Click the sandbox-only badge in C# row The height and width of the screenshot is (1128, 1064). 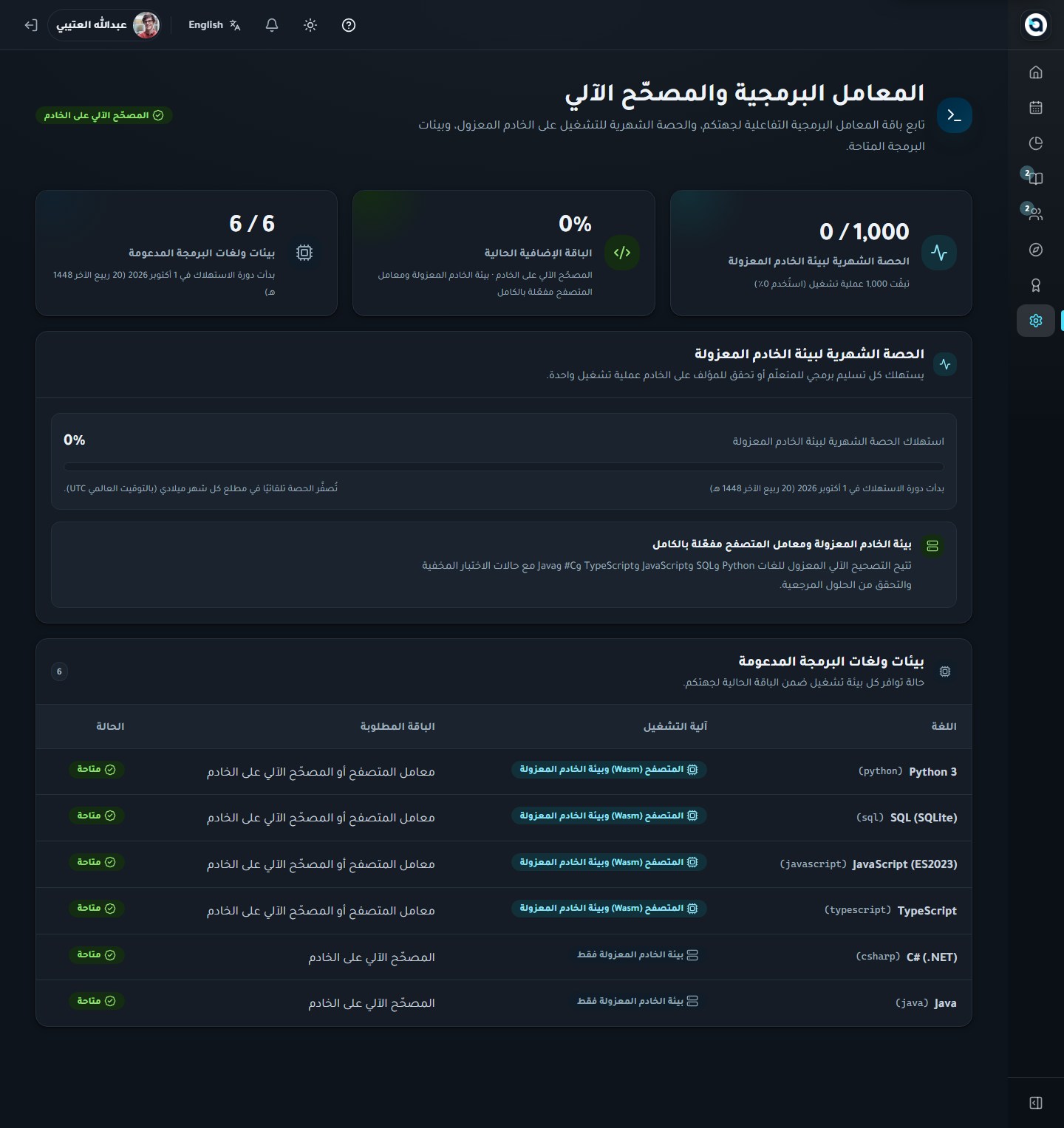638,955
